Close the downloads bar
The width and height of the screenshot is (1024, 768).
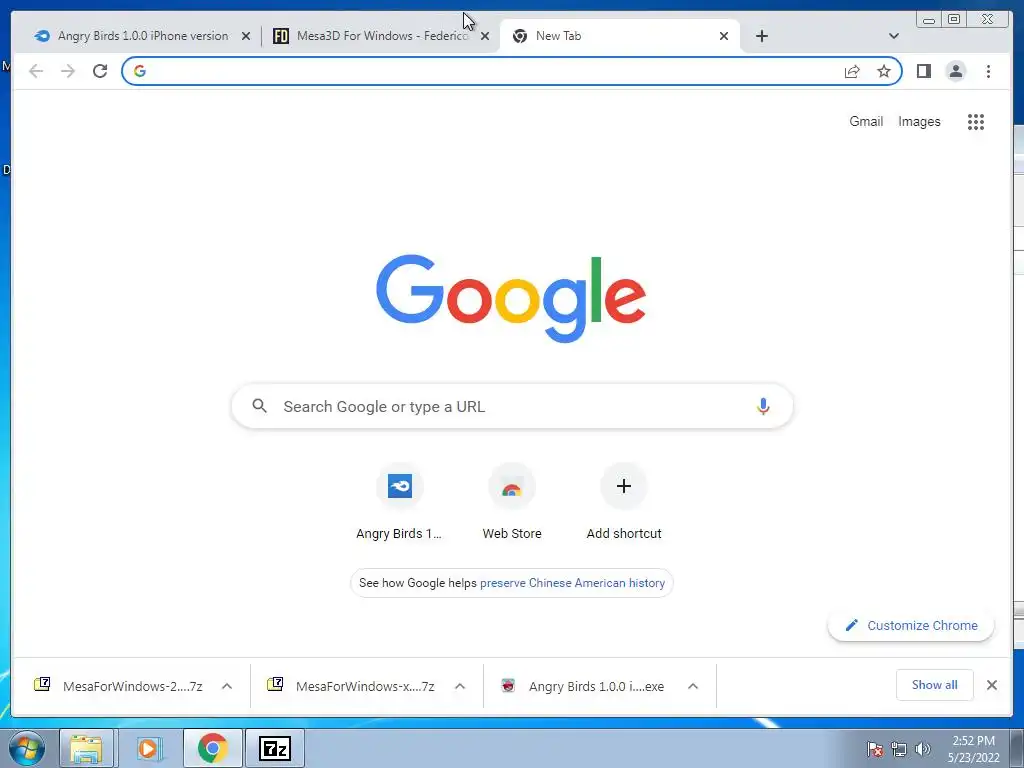point(991,685)
